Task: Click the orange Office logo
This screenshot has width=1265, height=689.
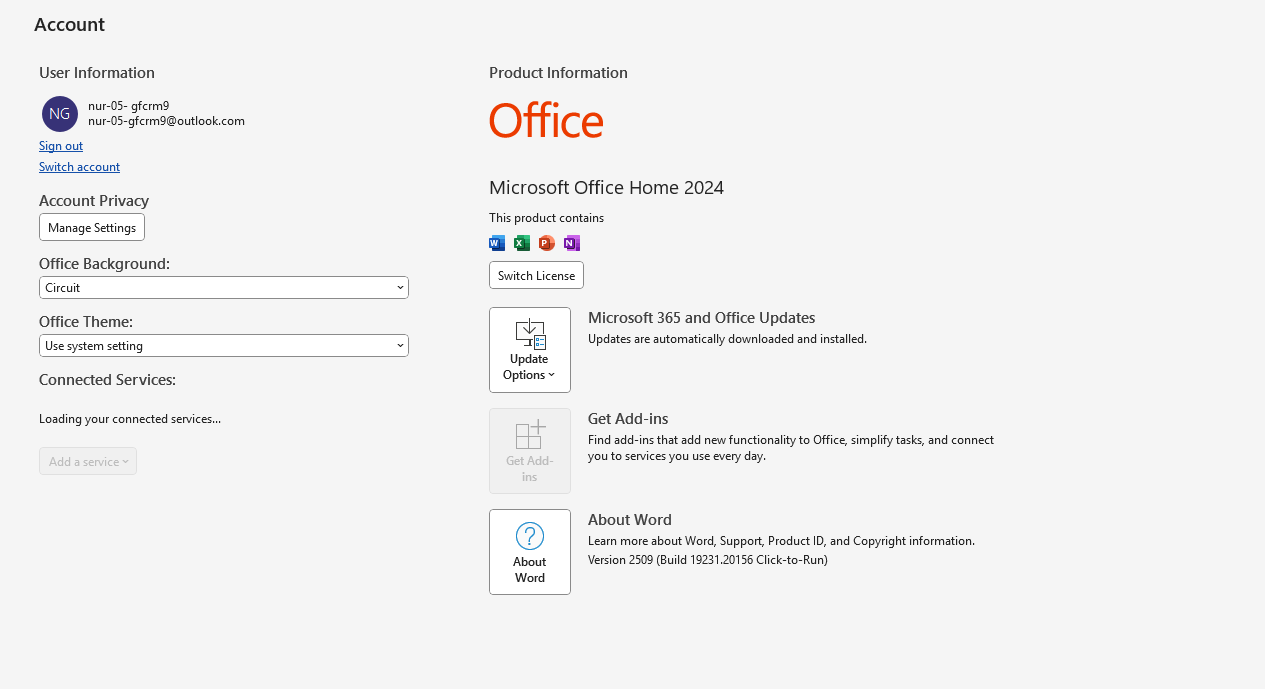Action: [546, 120]
